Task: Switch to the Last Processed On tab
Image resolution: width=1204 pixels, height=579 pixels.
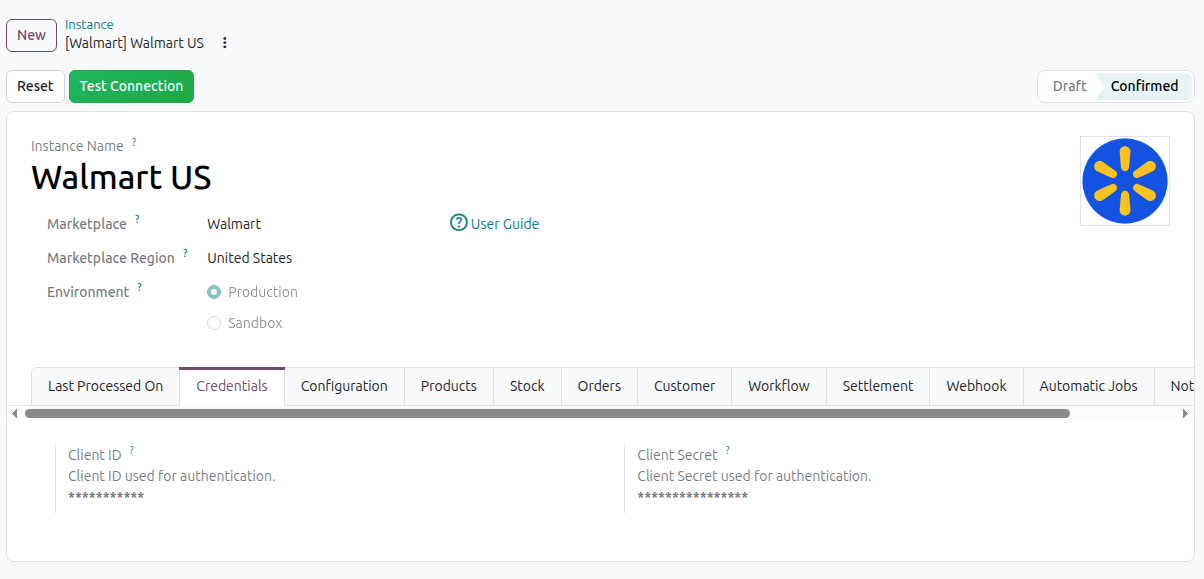Action: 105,386
